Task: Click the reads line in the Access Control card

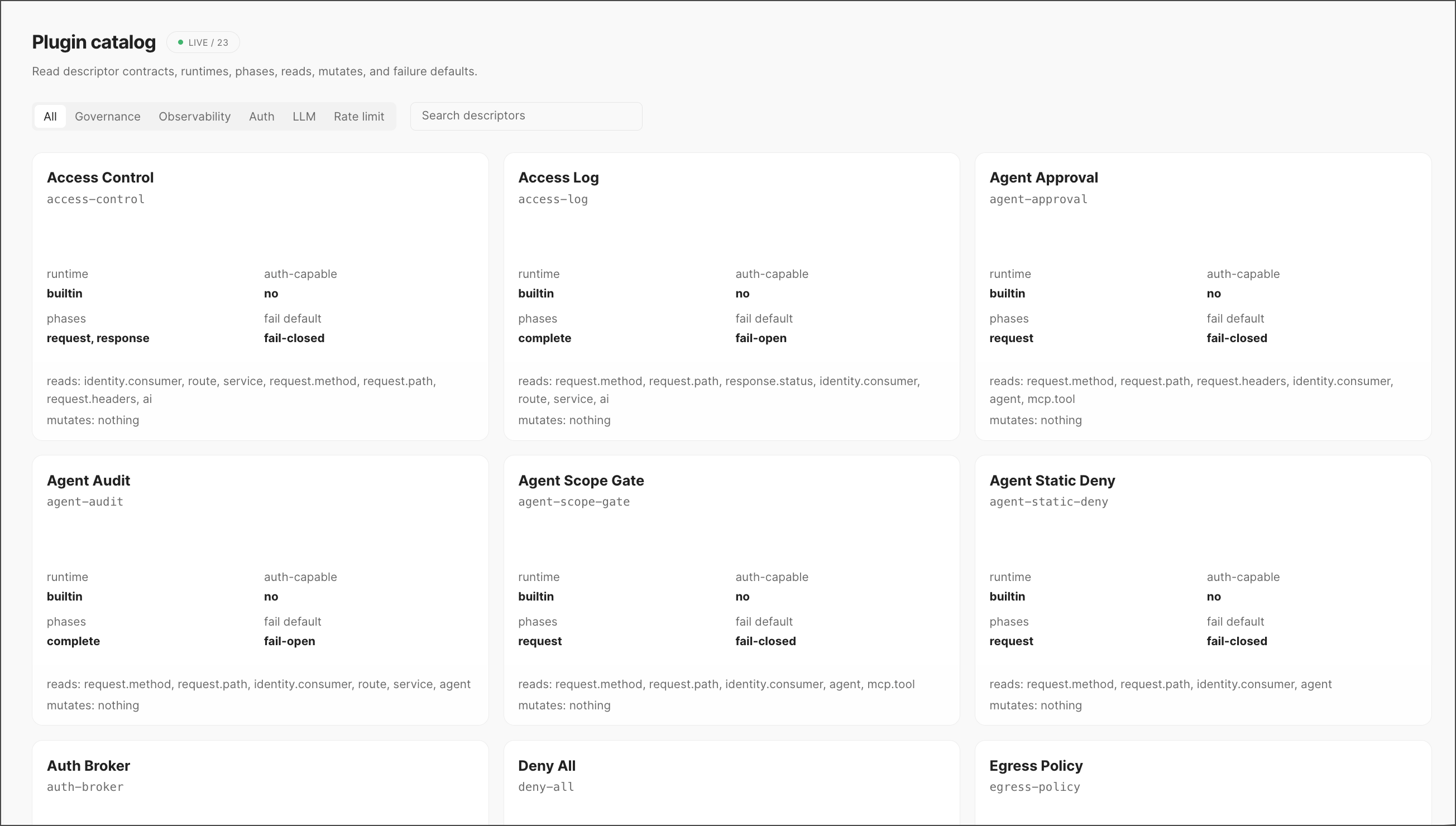Action: [241, 390]
